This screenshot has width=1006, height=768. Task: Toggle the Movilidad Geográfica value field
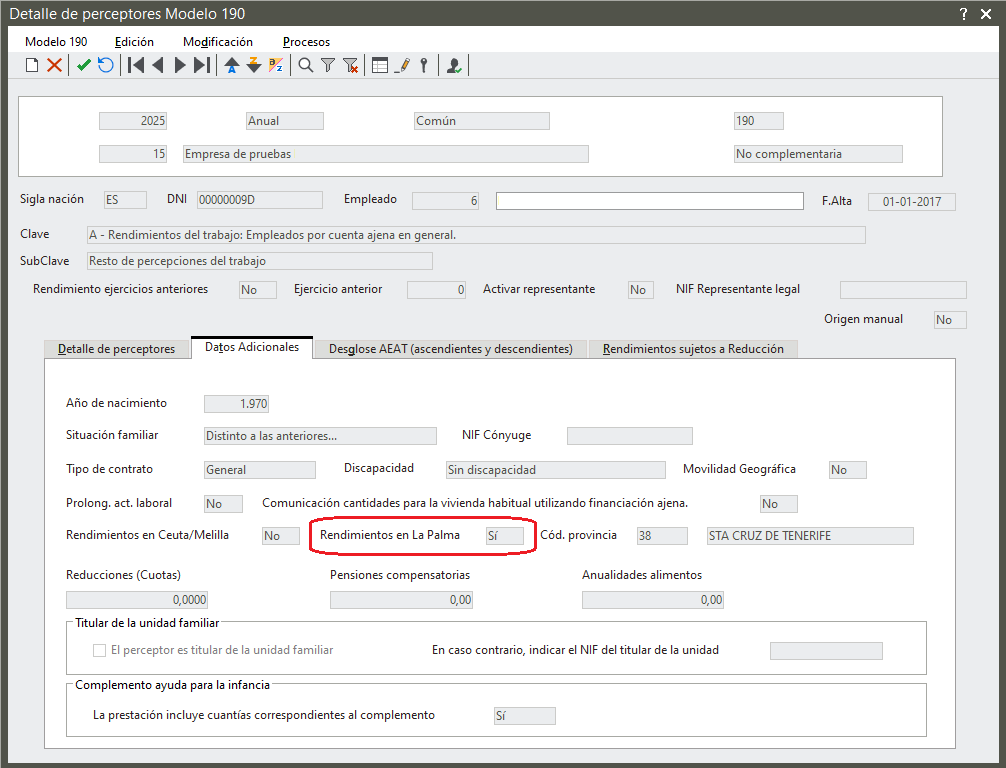tap(847, 470)
